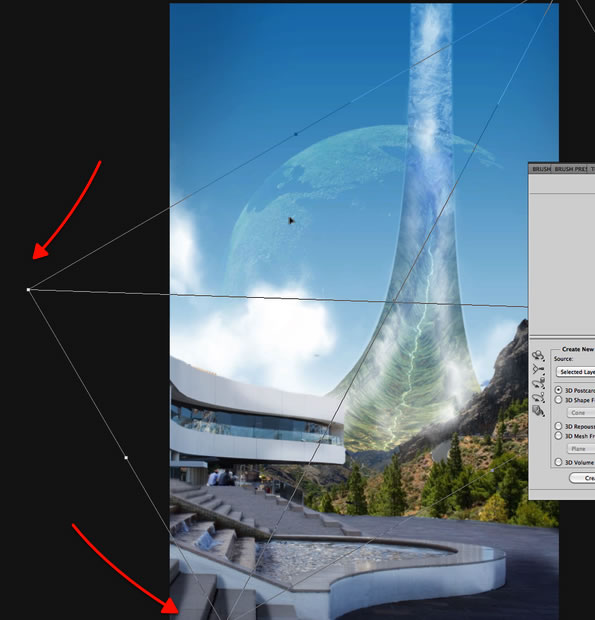Open the Cone shape preset dropdown
Image resolution: width=595 pixels, height=620 pixels.
click(x=581, y=413)
